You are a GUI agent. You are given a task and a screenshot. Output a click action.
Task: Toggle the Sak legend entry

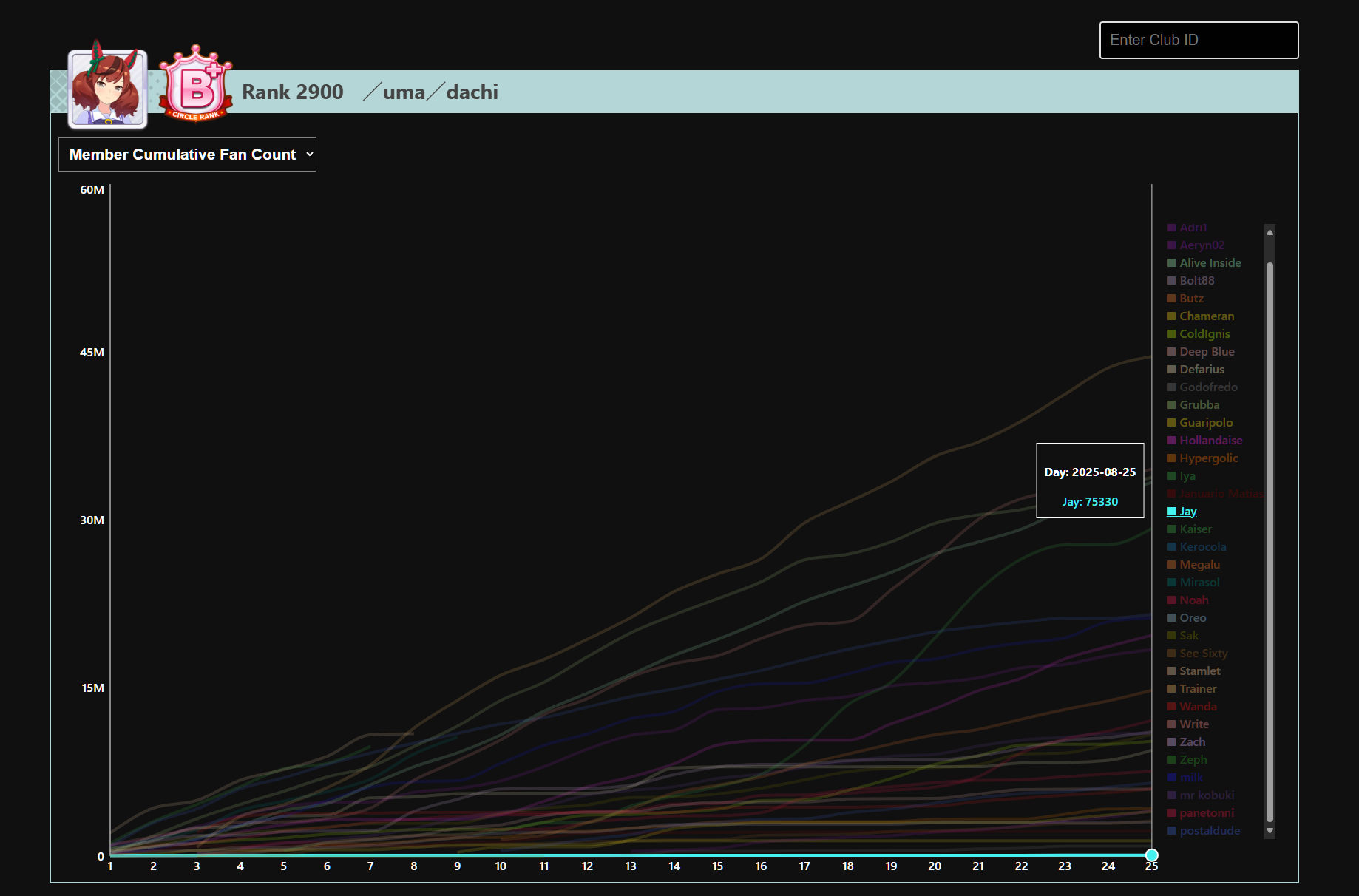click(x=1183, y=636)
